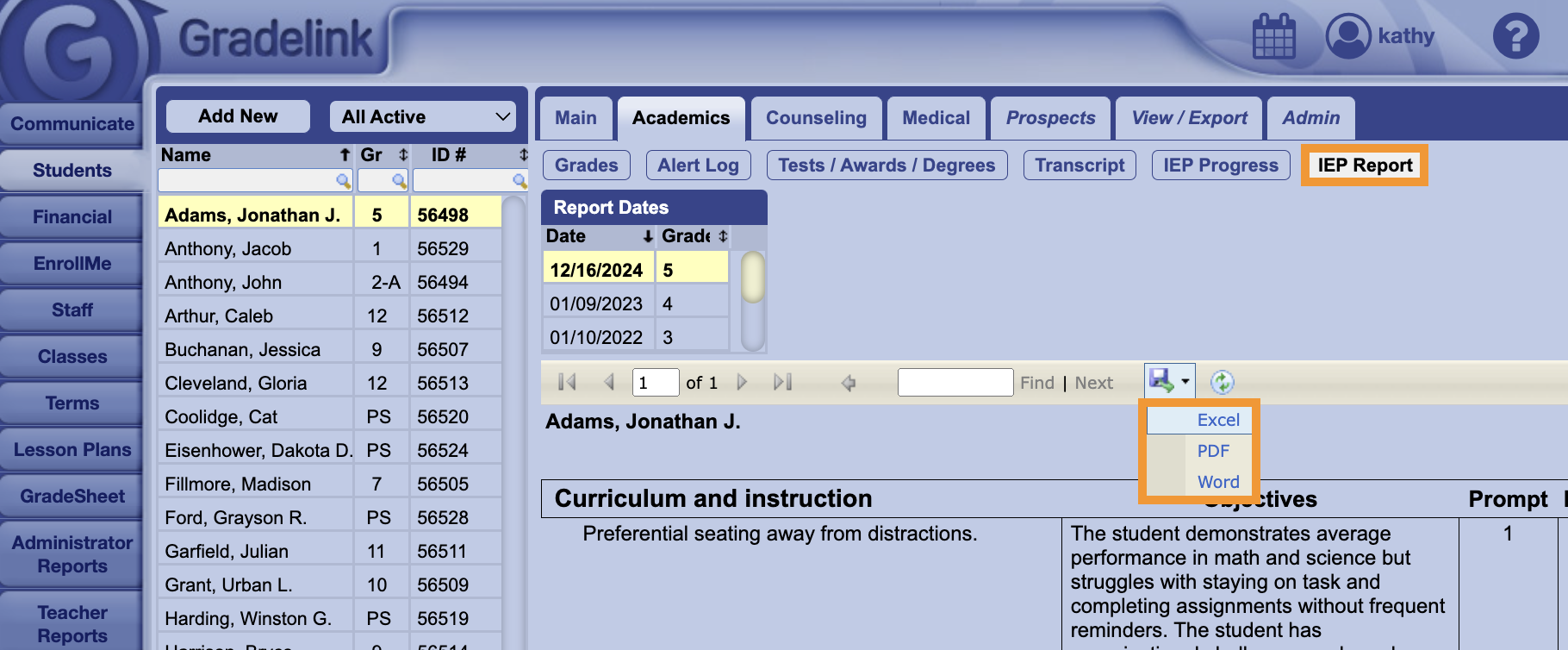
Task: Open the Alert Log sub-tab
Action: pyautogui.click(x=698, y=166)
